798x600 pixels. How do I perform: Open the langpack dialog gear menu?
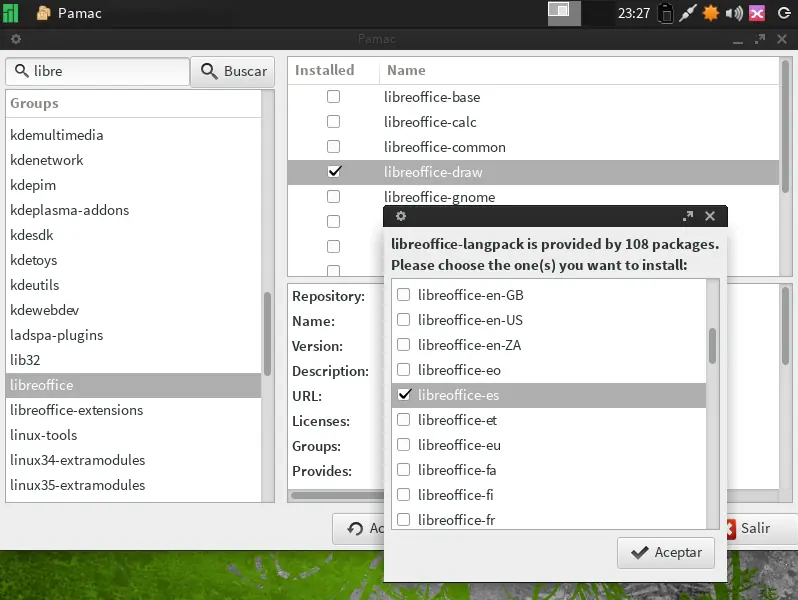401,216
